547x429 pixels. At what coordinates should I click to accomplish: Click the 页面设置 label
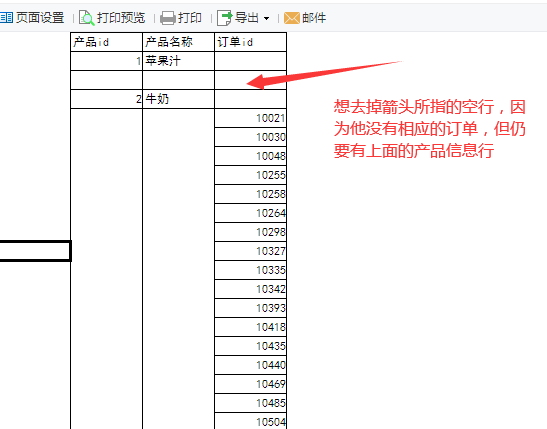click(x=40, y=17)
